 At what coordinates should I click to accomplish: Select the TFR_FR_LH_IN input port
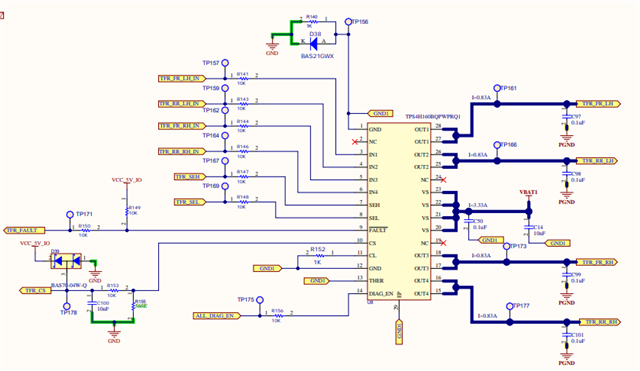pos(182,78)
